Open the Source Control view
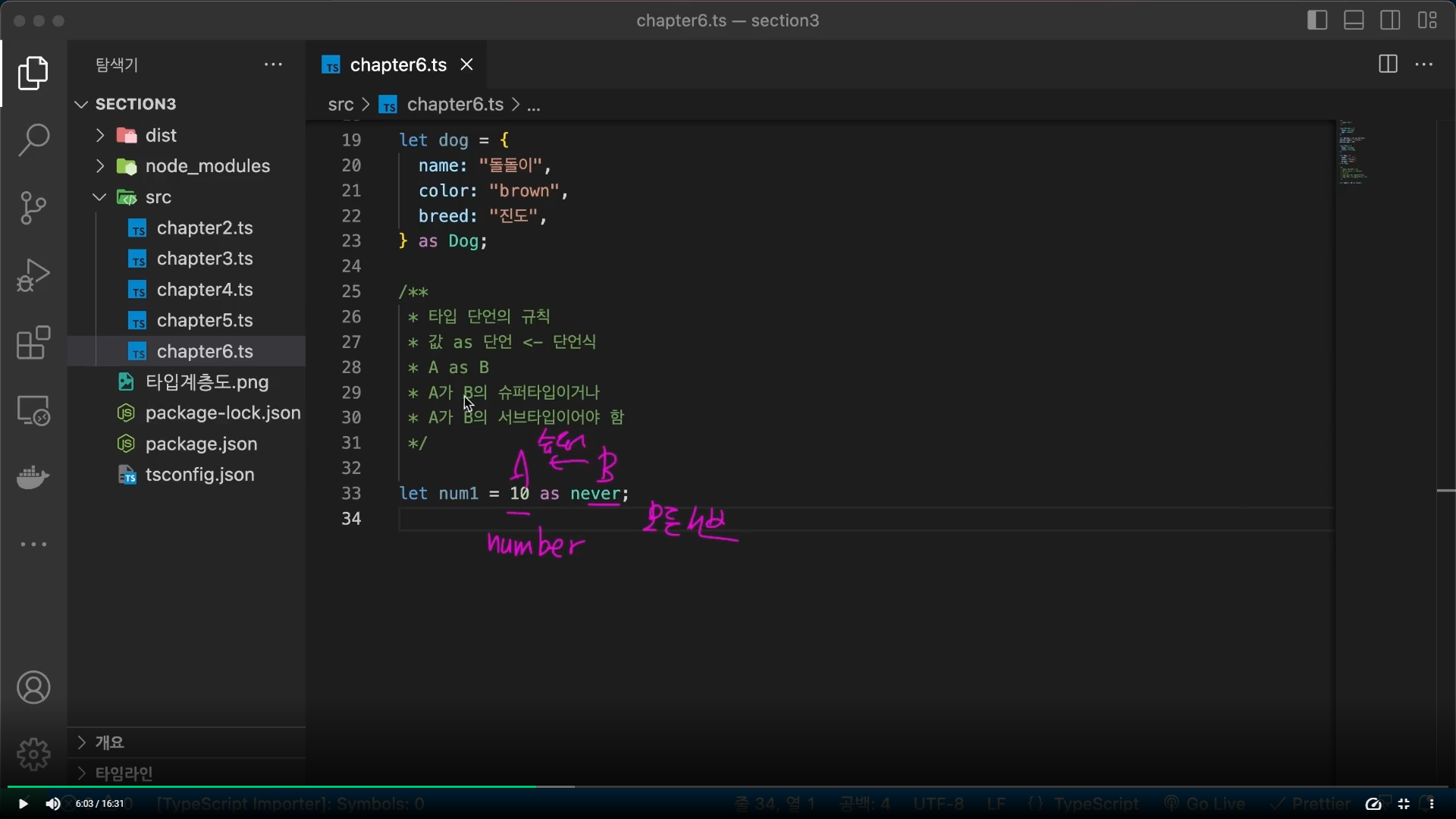Image resolution: width=1456 pixels, height=819 pixels. [33, 208]
